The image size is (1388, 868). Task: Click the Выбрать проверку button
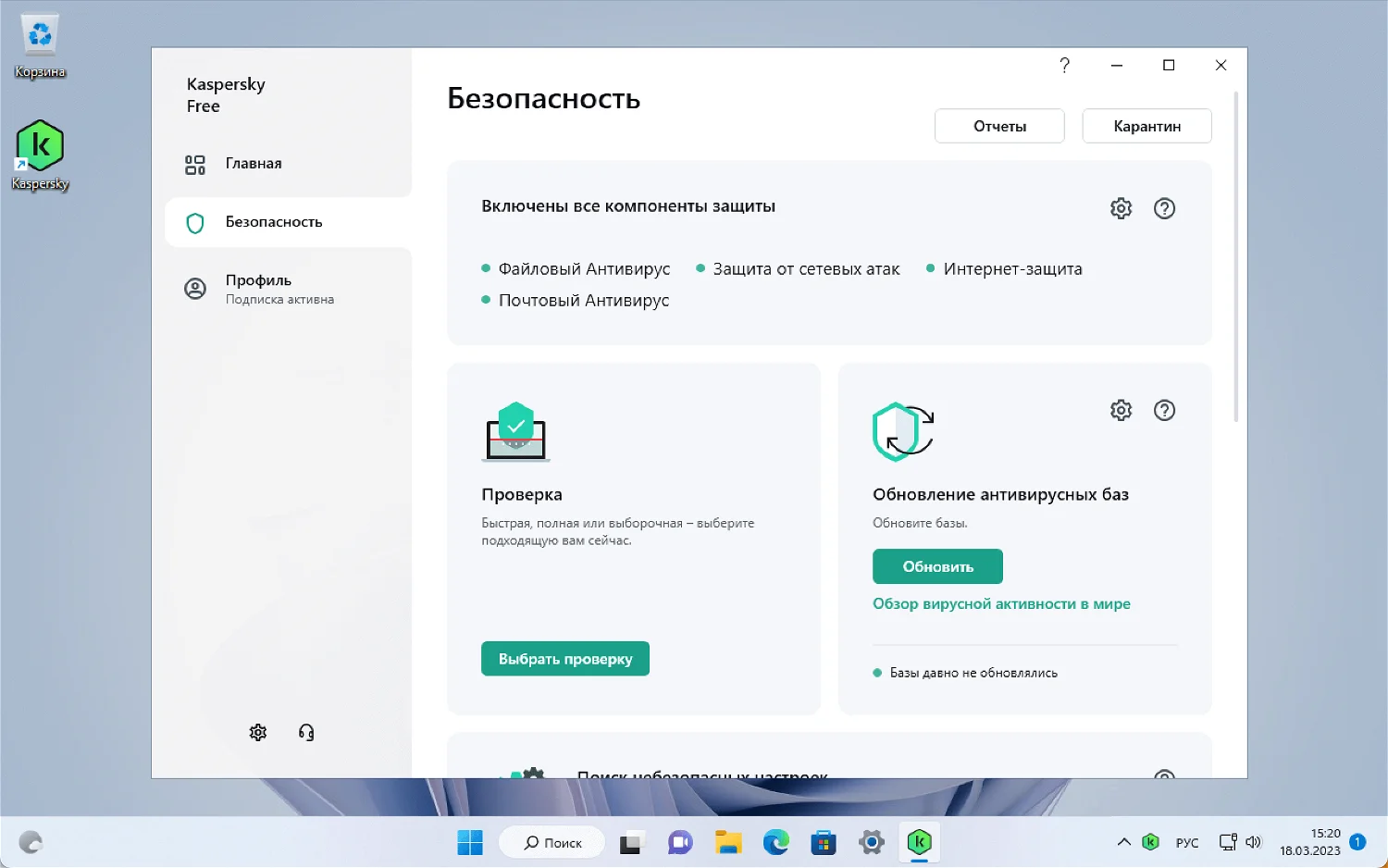565,659
